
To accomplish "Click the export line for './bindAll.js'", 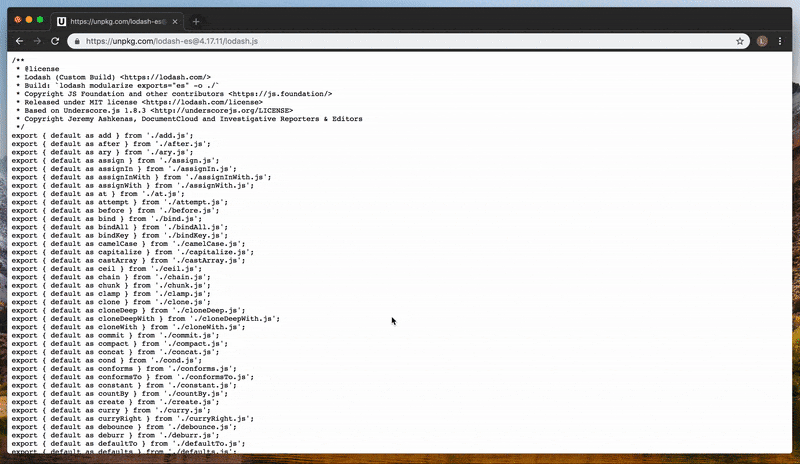I will coord(120,227).
